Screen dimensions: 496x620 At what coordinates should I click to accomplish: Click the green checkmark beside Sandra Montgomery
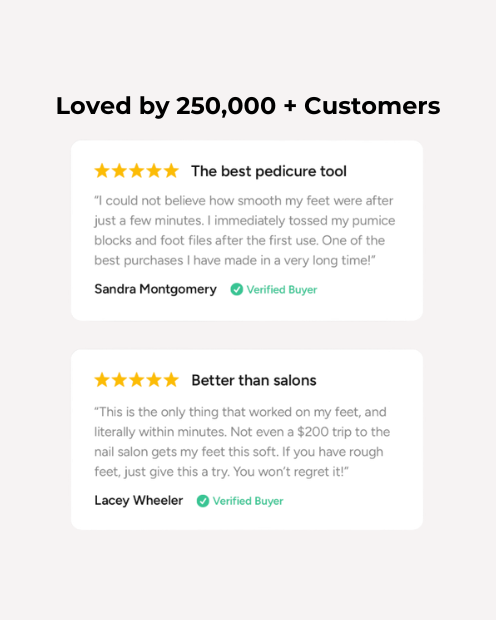tap(237, 289)
